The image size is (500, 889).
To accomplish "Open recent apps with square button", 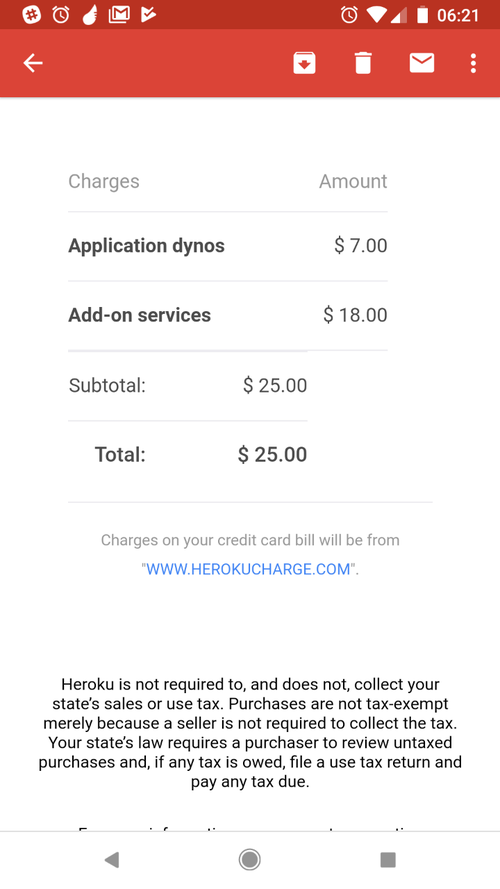I will 388,860.
